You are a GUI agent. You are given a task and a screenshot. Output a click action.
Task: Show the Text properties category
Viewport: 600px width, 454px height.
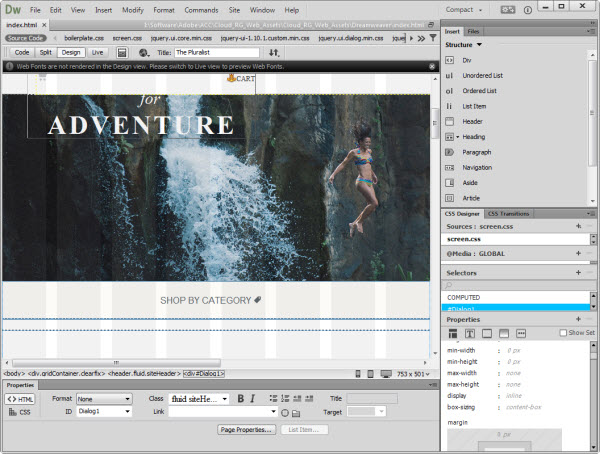point(470,333)
